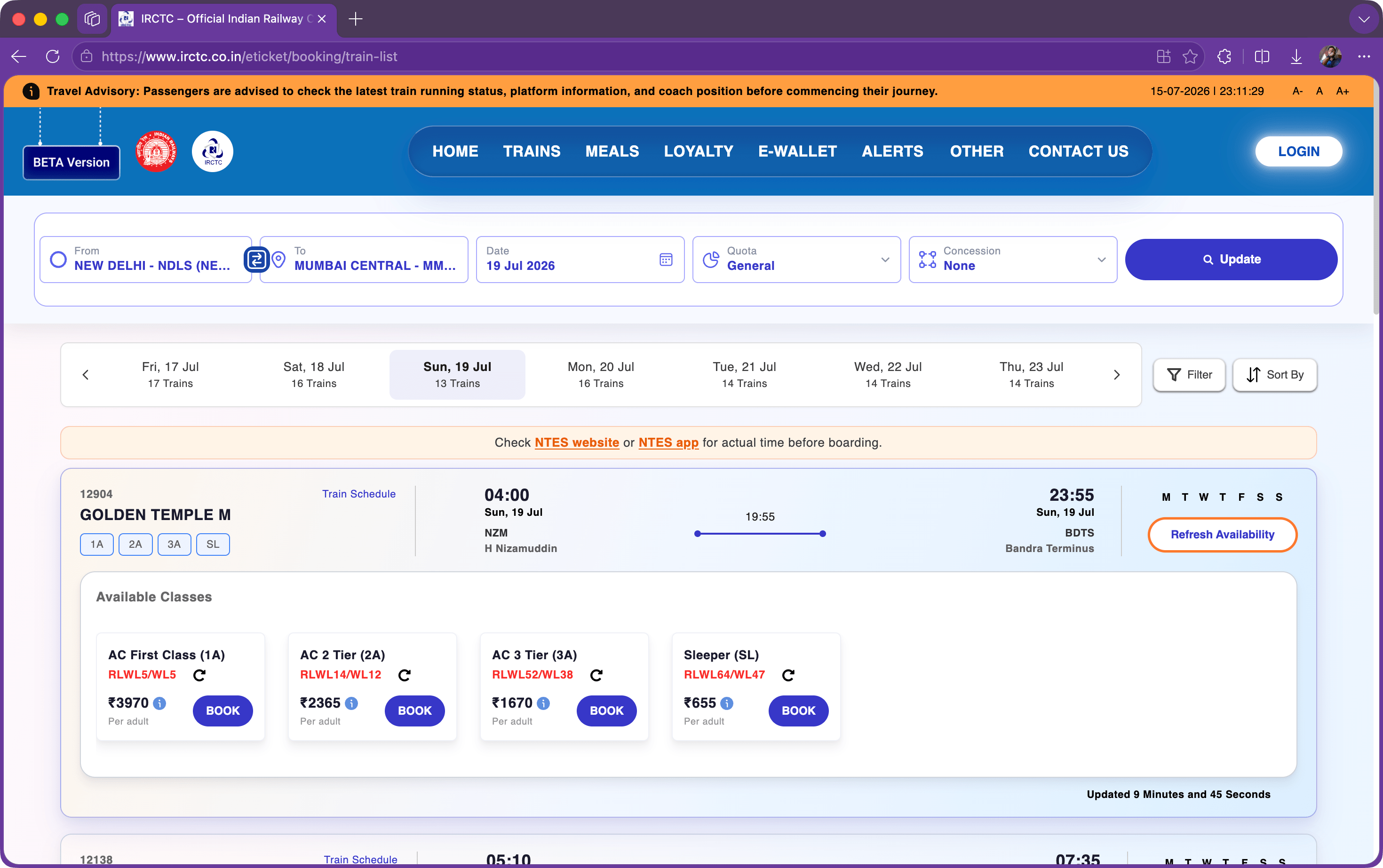The height and width of the screenshot is (868, 1383).
Task: Show fare info for ₹2365
Action: pos(351,703)
